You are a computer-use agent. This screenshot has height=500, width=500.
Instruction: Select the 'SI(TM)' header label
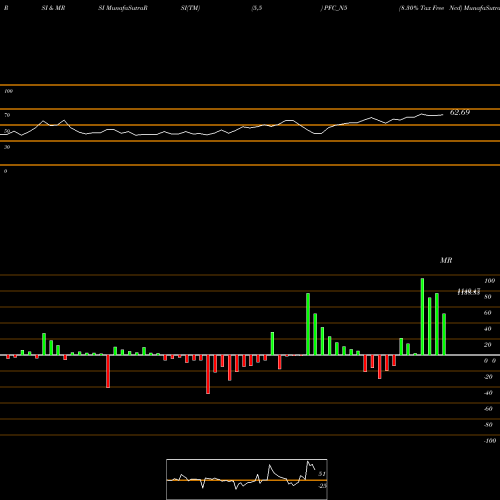pyautogui.click(x=190, y=8)
